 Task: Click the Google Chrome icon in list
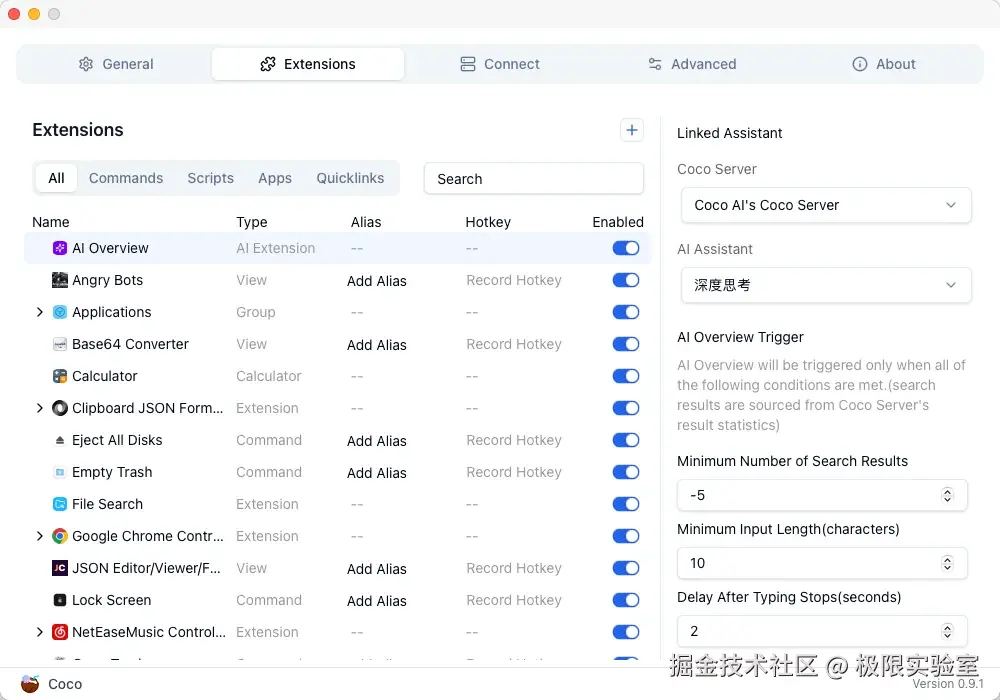tap(60, 536)
